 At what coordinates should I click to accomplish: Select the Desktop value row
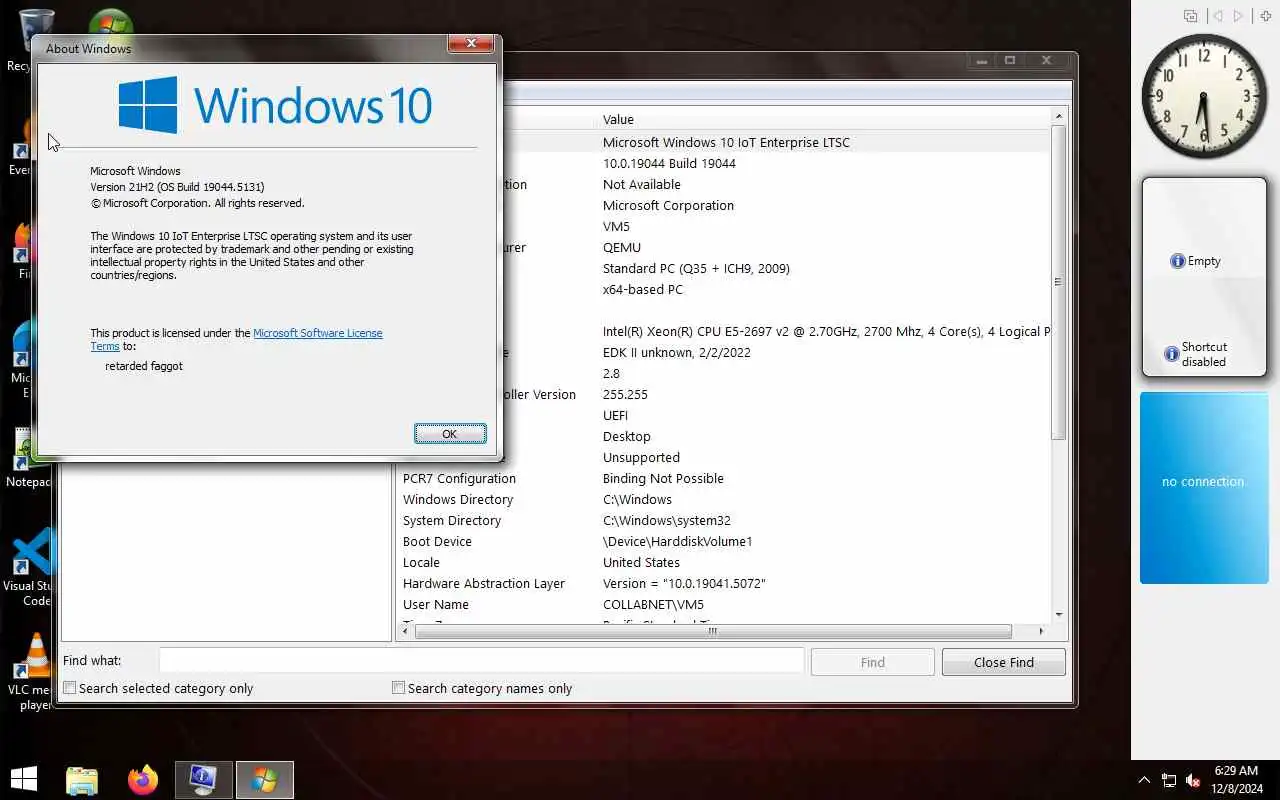point(626,436)
